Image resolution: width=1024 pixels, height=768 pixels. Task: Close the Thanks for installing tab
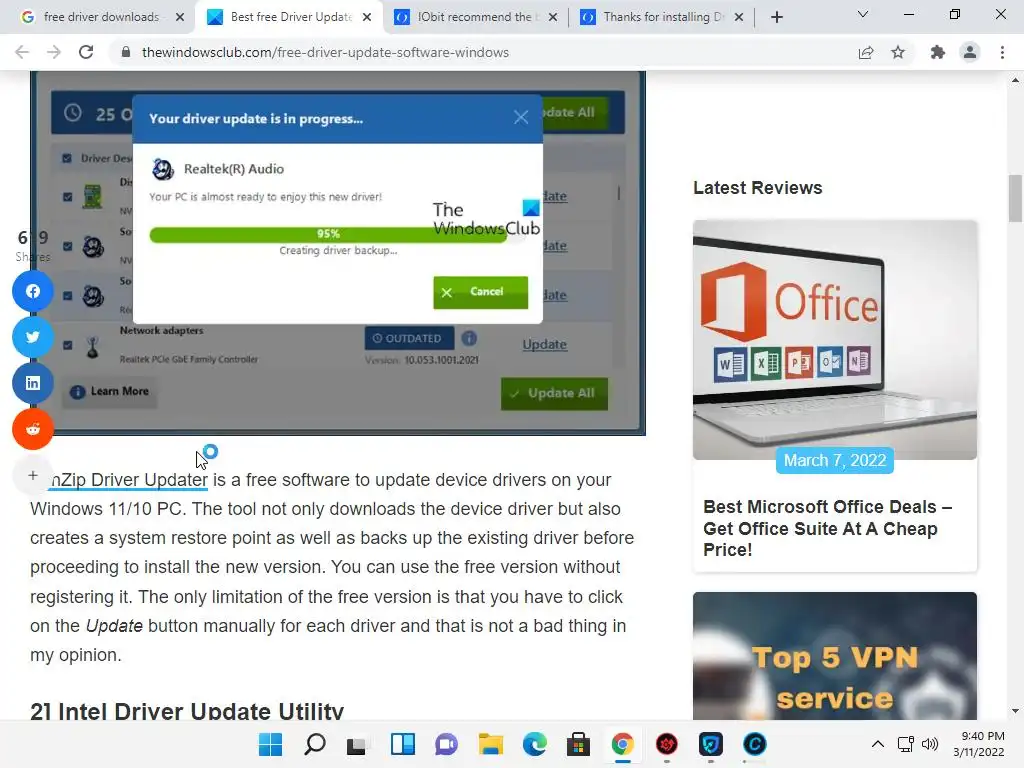739,17
